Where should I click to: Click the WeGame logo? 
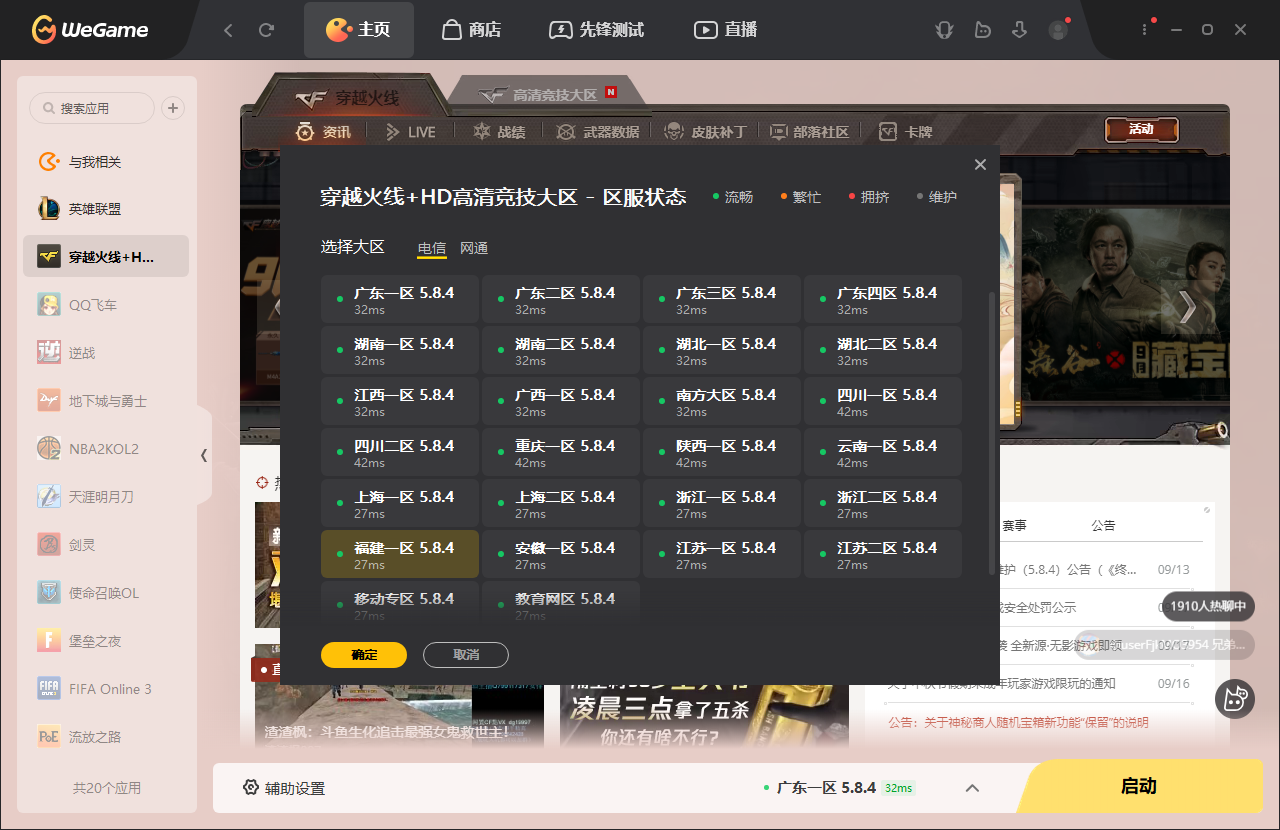click(x=90, y=30)
